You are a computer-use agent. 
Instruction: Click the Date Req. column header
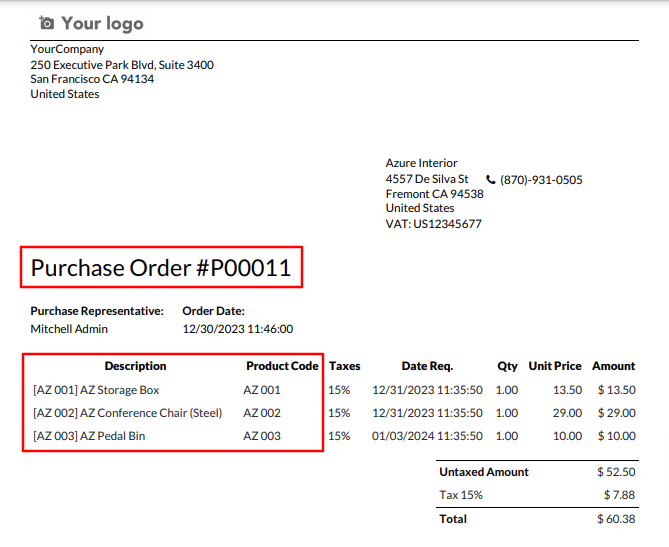[427, 366]
